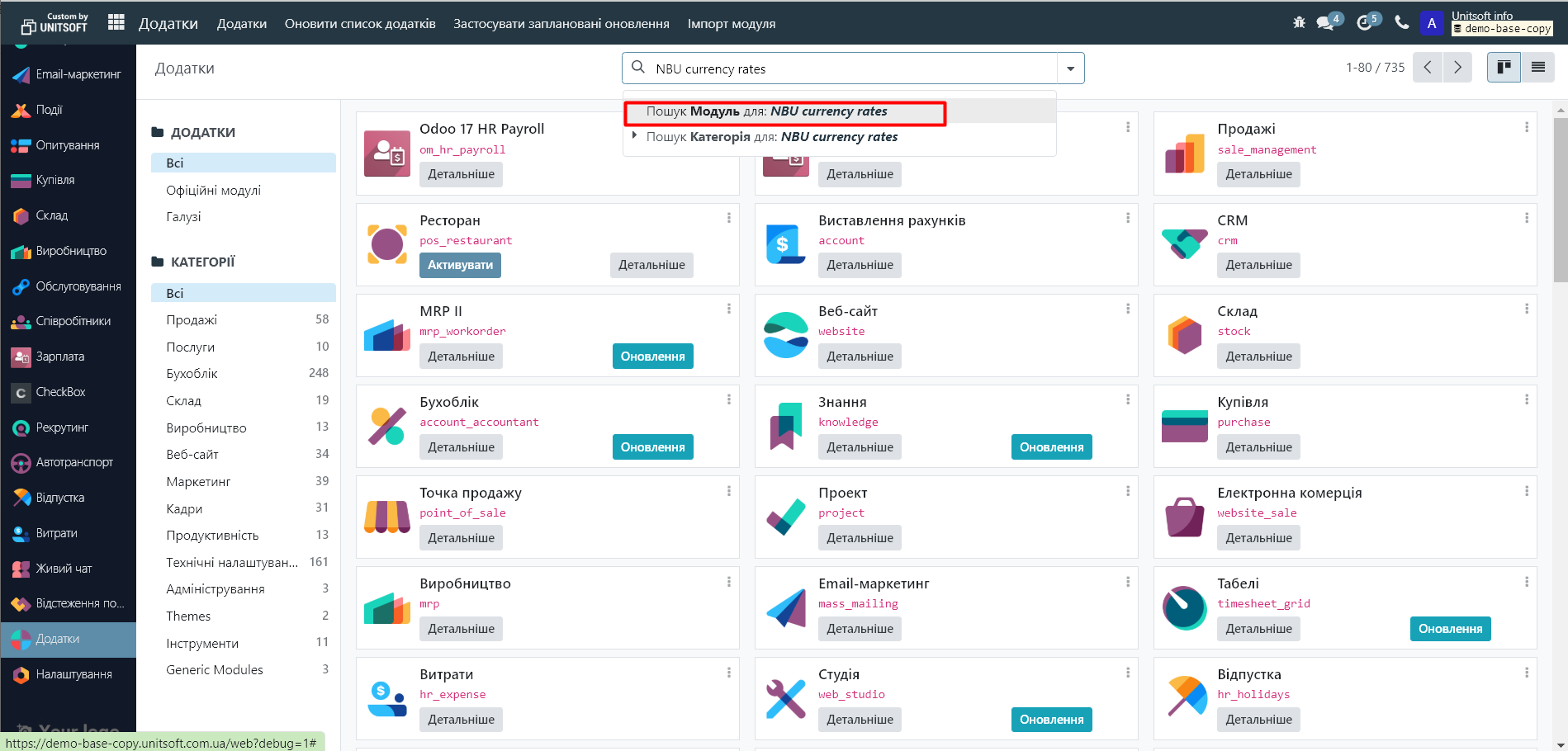The width and height of the screenshot is (1568, 751).
Task: Click the debug bug icon in top bar
Action: (x=1299, y=22)
